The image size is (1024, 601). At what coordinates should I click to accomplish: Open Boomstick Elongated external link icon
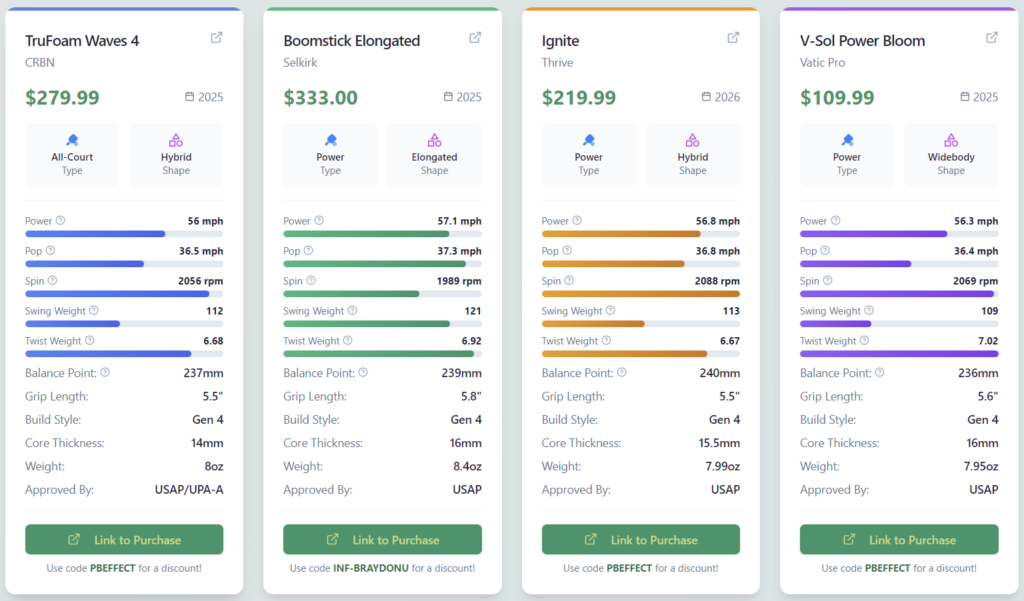click(475, 38)
